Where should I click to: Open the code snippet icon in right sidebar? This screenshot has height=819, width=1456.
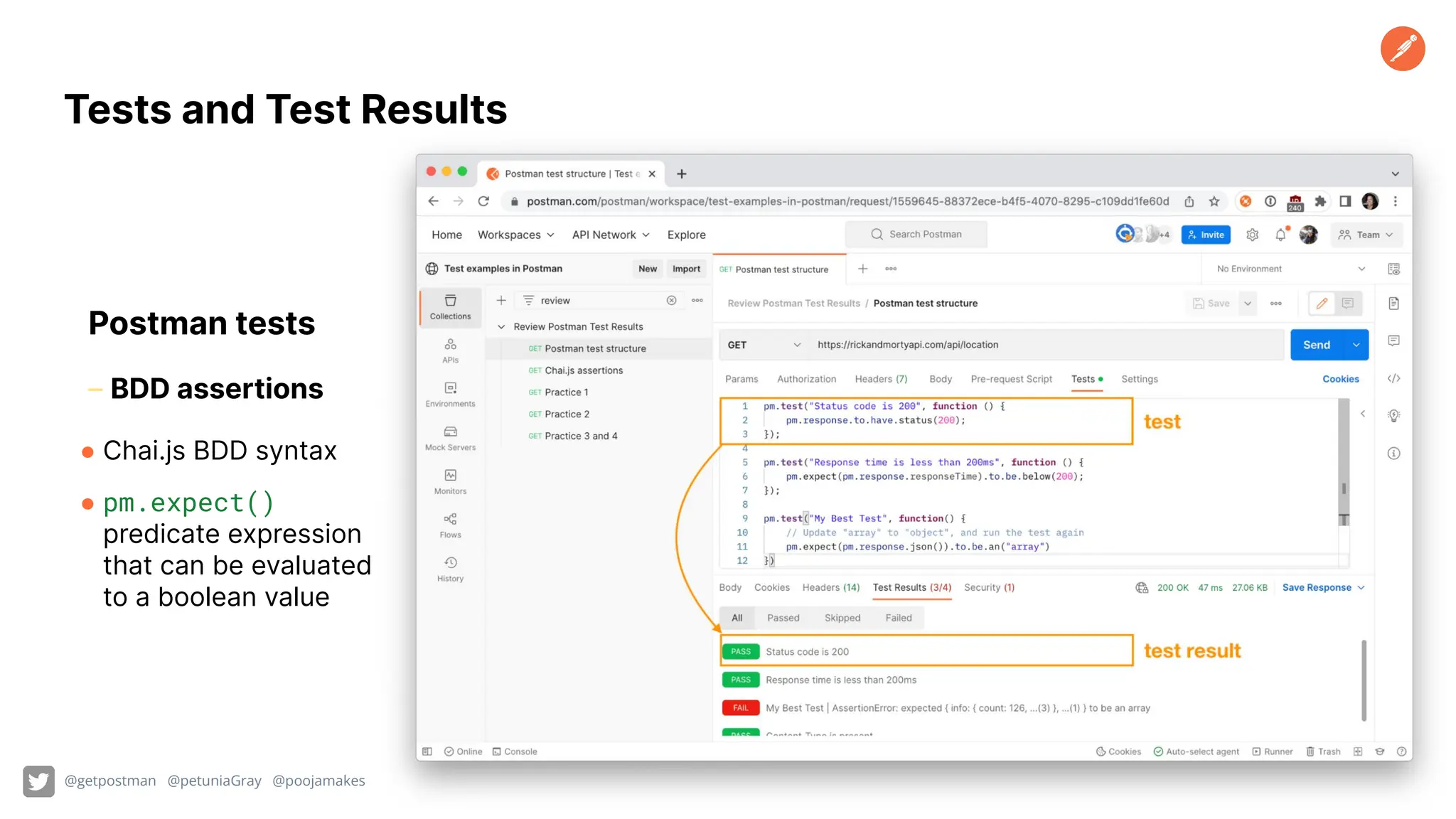point(1393,378)
